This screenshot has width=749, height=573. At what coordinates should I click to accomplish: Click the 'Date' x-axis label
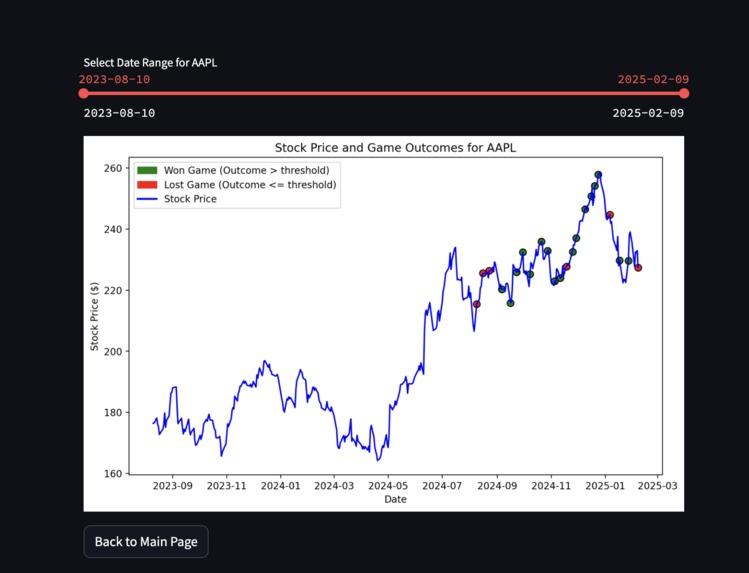(x=396, y=499)
